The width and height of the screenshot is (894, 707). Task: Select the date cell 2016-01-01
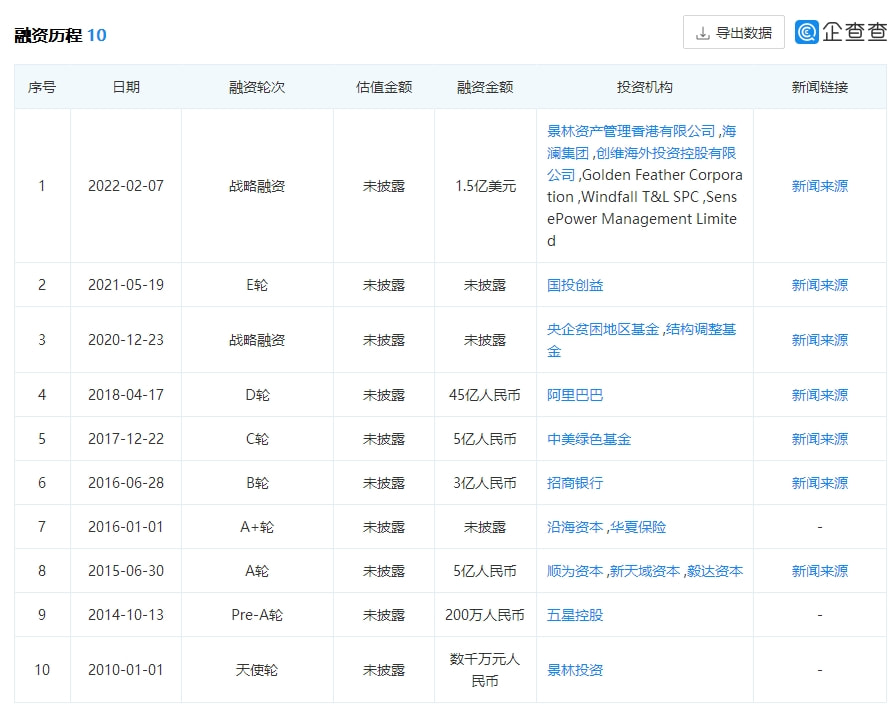(126, 527)
